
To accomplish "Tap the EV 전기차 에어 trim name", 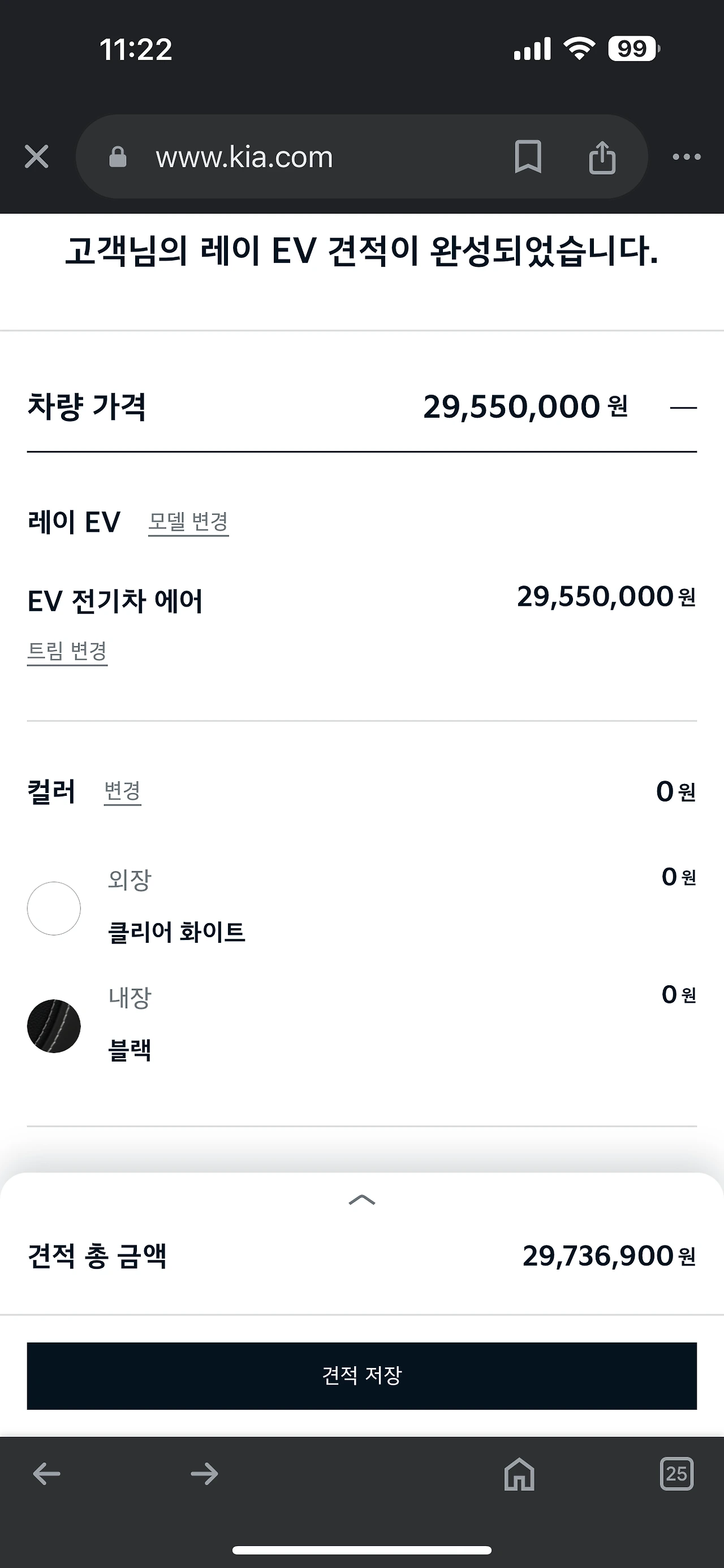I will pyautogui.click(x=115, y=601).
